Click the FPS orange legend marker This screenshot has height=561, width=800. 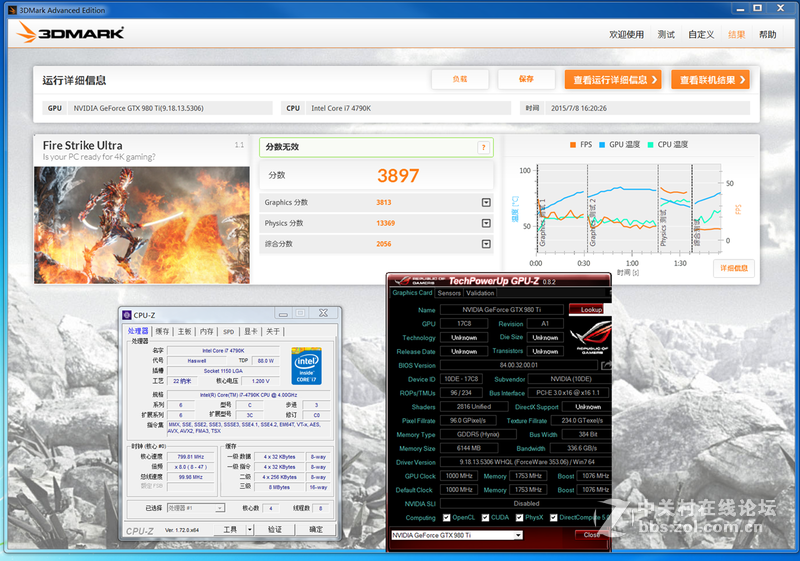click(573, 145)
